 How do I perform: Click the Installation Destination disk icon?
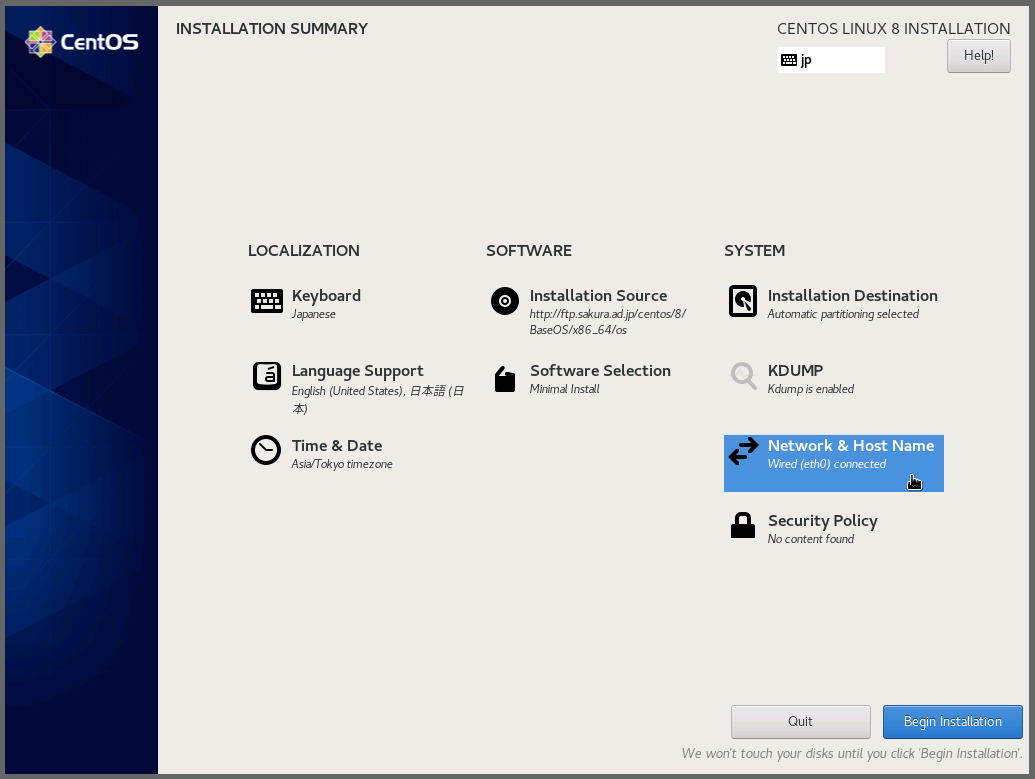(x=743, y=301)
